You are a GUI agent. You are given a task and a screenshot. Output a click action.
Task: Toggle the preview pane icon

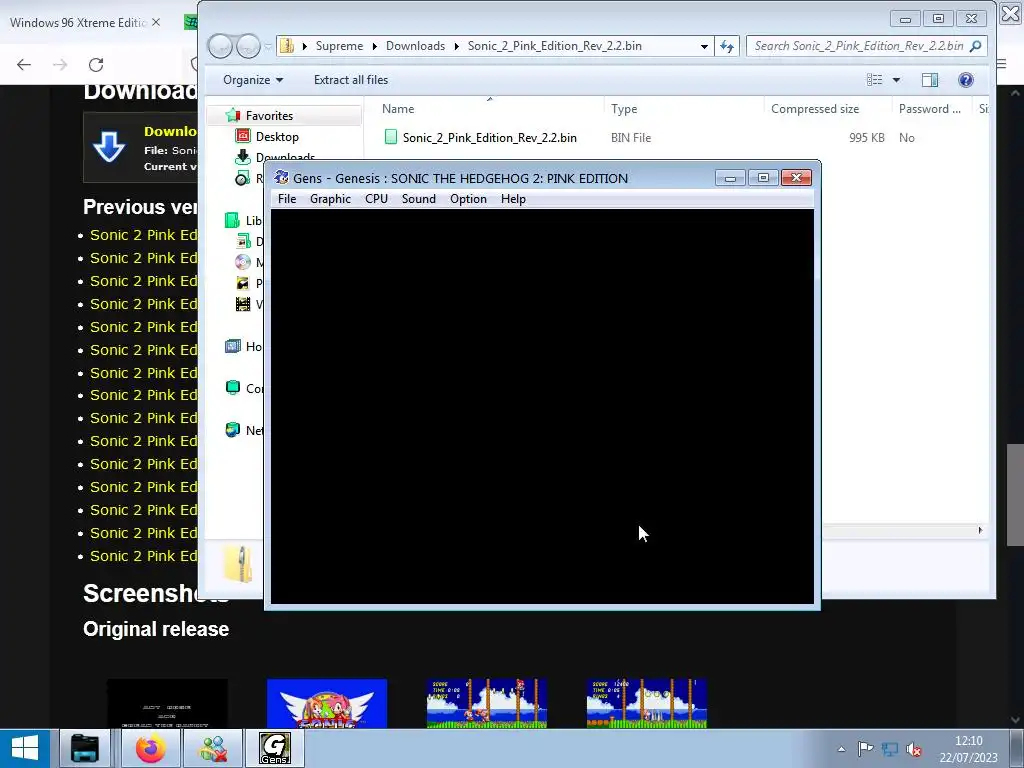click(930, 80)
